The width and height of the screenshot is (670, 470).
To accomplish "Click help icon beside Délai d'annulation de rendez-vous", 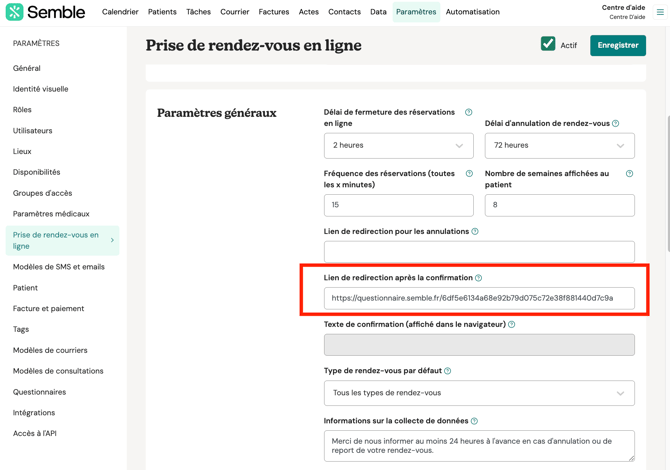I will [615, 124].
